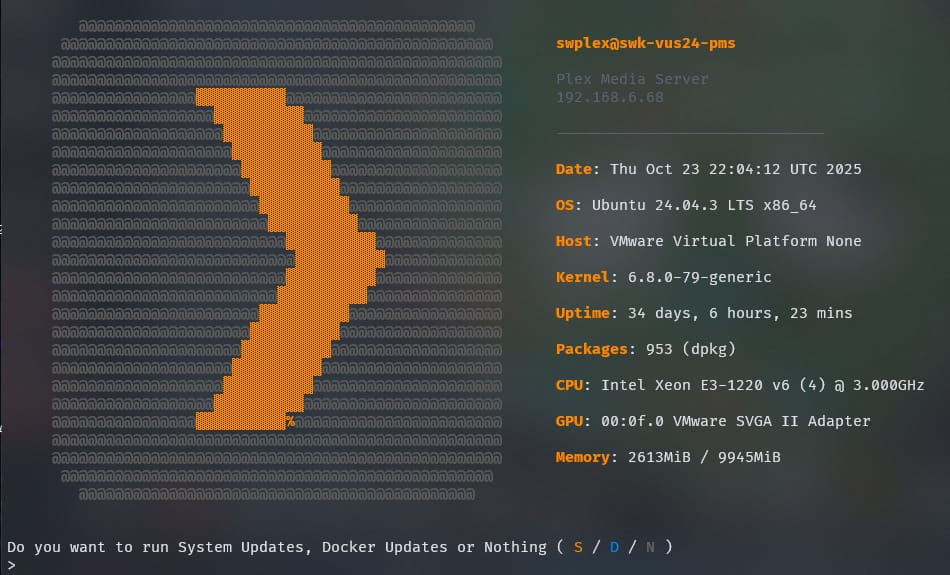Click the Ubuntu 24.04.3 LTS OS value
The width and height of the screenshot is (950, 575).
704,205
